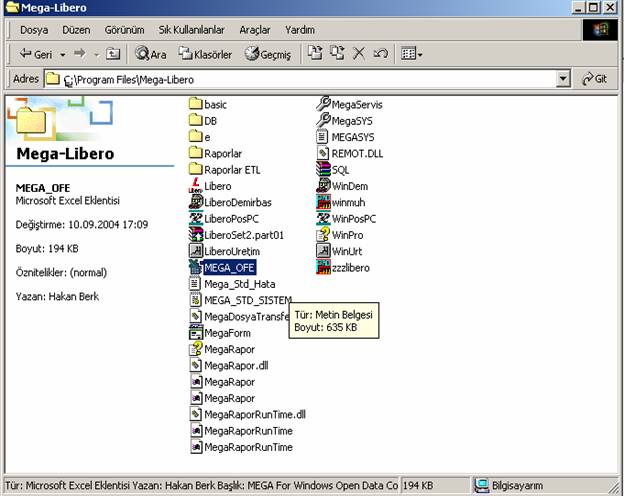This screenshot has height=496, width=624.
Task: Click the Mega-Libero folder title bar icon
Action: (x=12, y=8)
